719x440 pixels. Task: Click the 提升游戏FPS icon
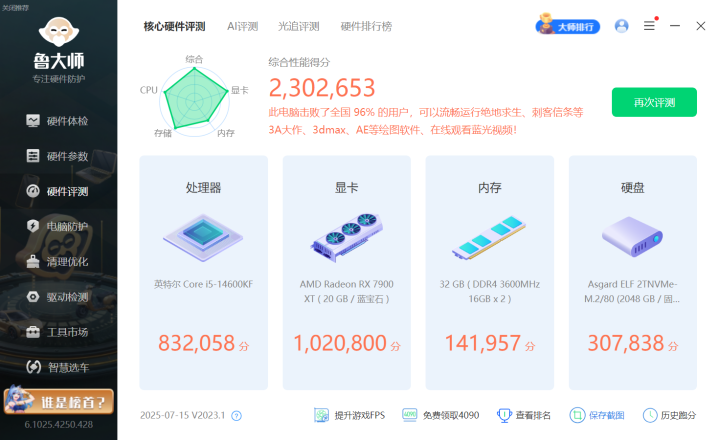pyautogui.click(x=321, y=415)
